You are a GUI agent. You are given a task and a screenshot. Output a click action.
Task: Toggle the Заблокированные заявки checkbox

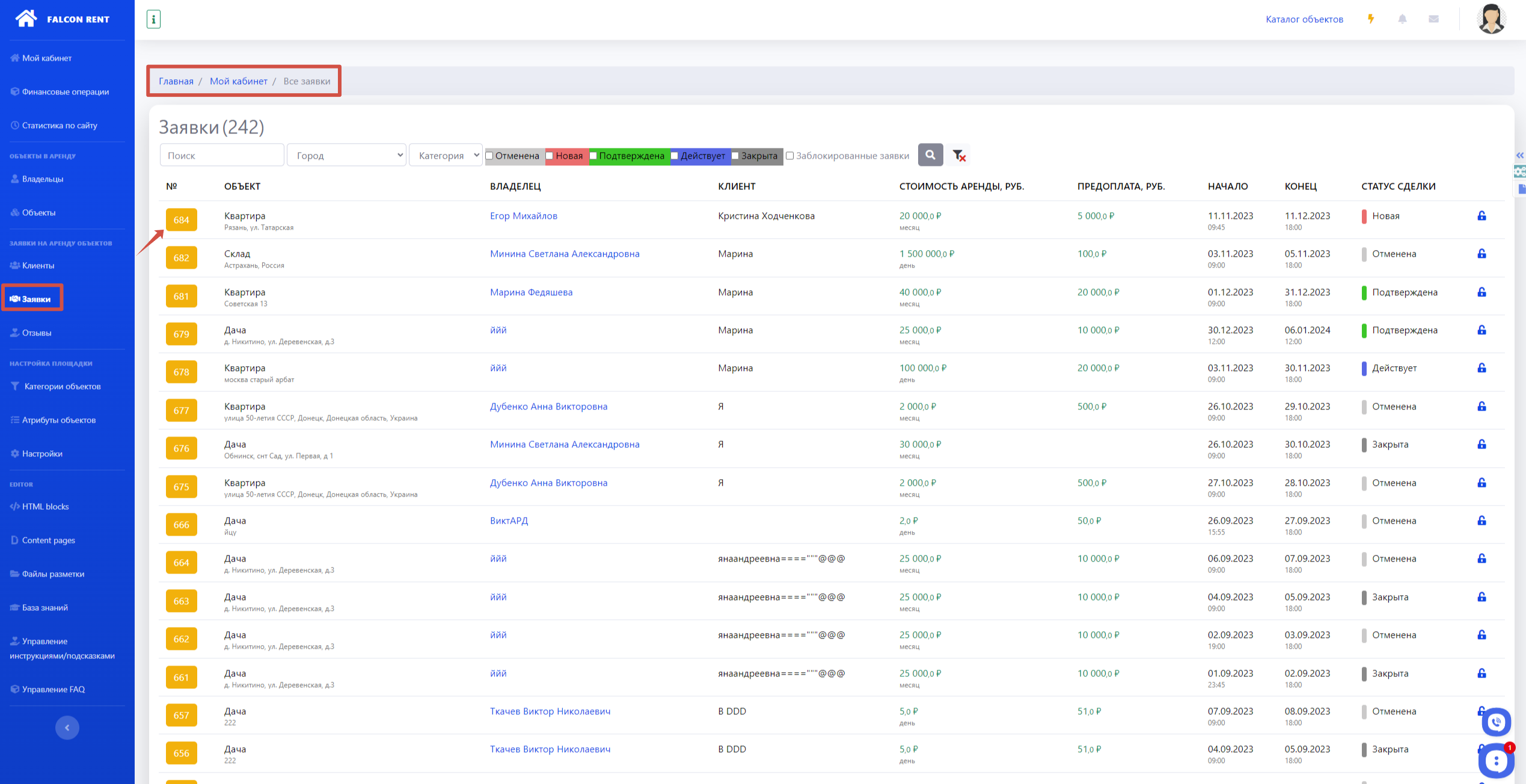[790, 156]
